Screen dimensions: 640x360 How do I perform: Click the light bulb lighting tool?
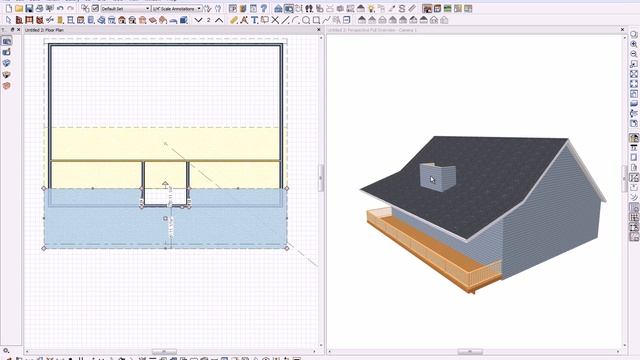[x=371, y=9]
